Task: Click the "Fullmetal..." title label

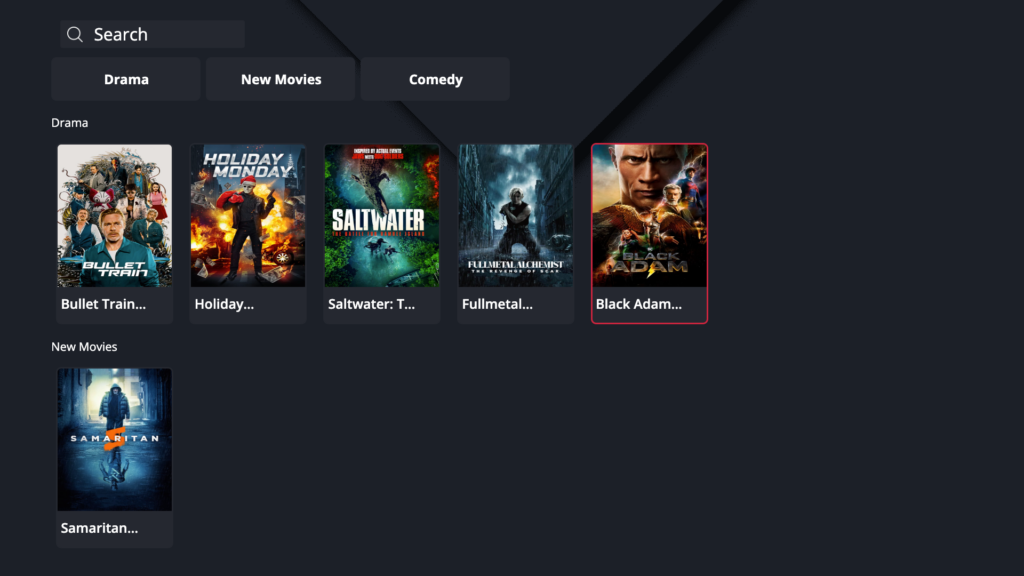Action: pyautogui.click(x=497, y=304)
